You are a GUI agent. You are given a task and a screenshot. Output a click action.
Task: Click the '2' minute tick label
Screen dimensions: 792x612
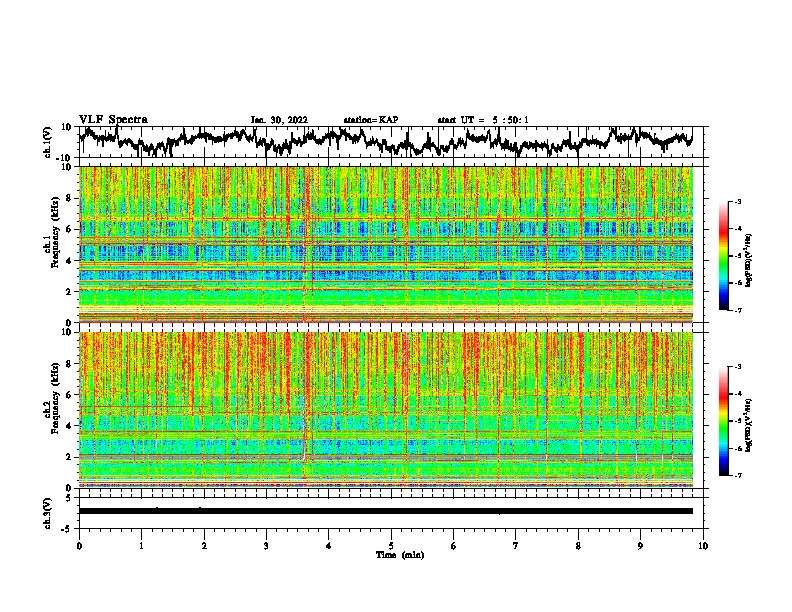point(204,546)
